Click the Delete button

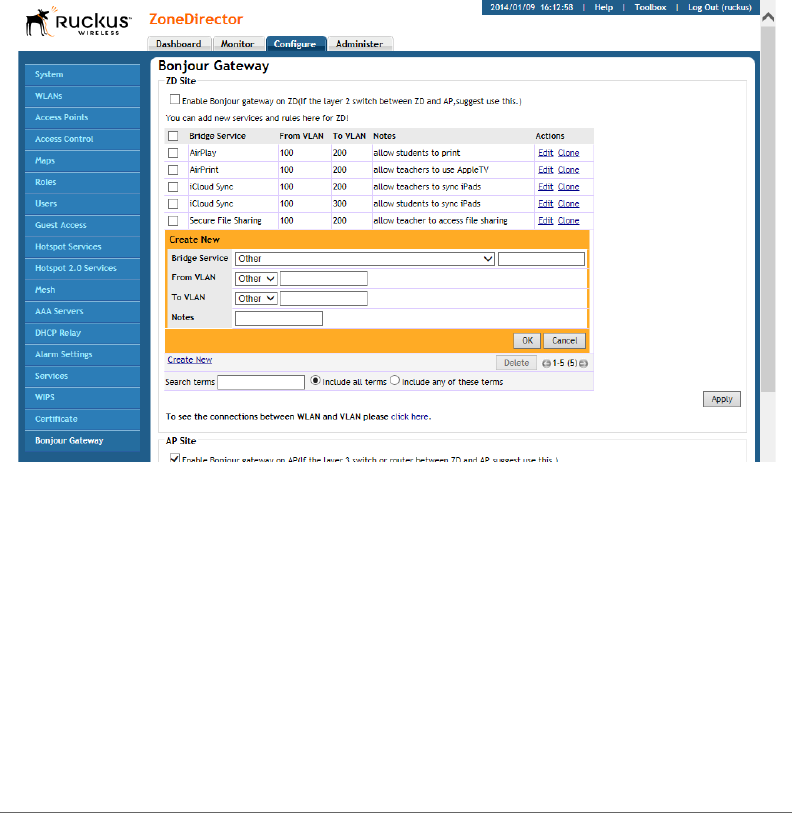[516, 363]
